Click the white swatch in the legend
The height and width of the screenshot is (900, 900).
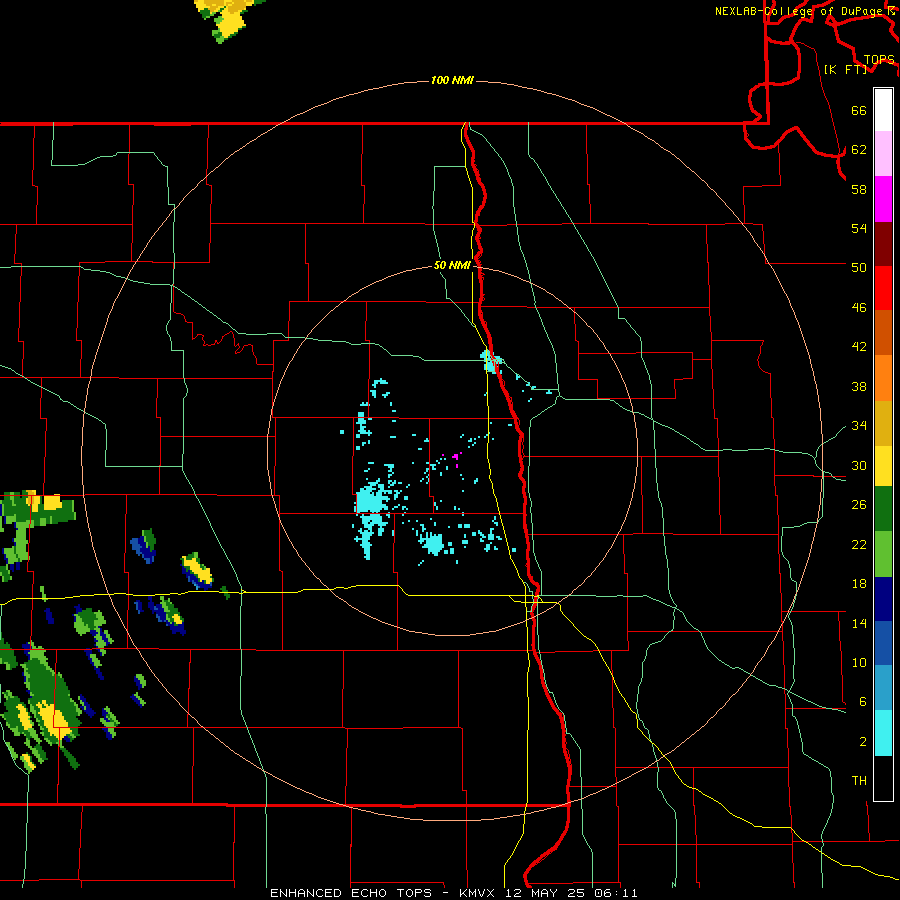(x=883, y=110)
